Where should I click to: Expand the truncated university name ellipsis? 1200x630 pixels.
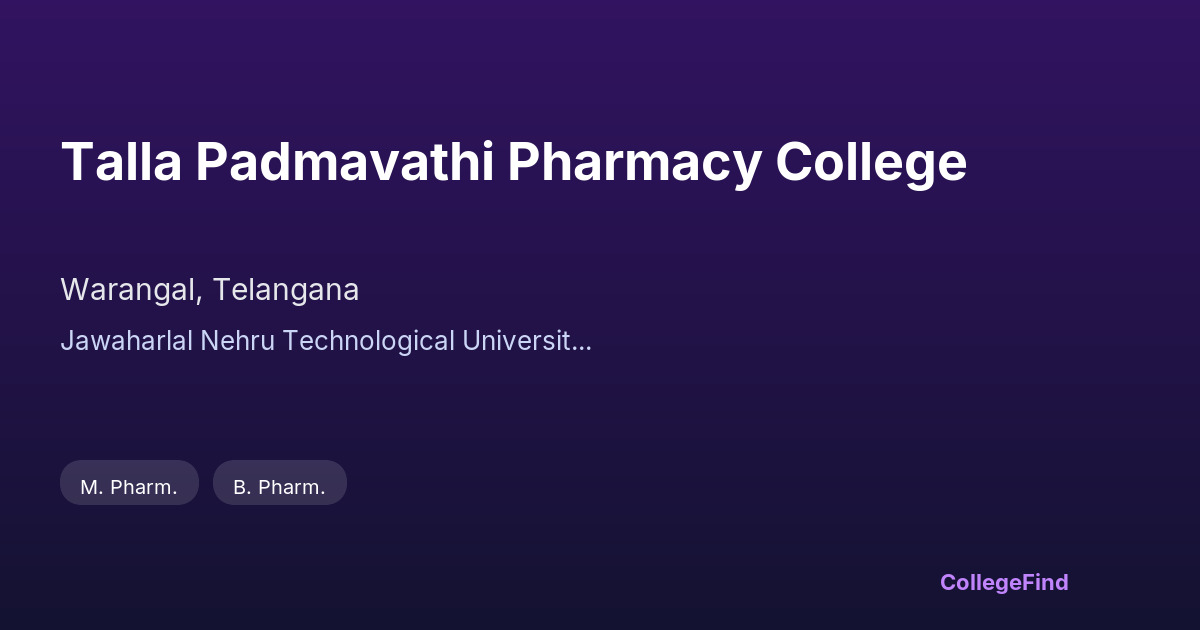tap(582, 341)
